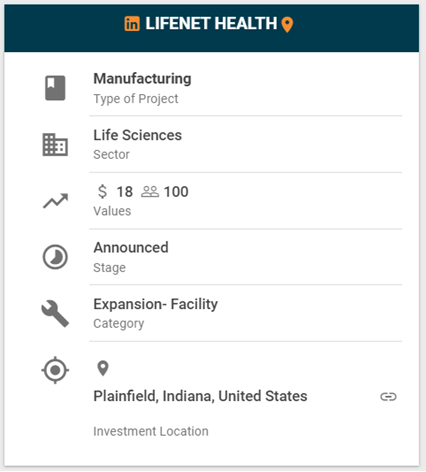Click the Investment Location label
This screenshot has height=472, width=426.
[x=151, y=431]
